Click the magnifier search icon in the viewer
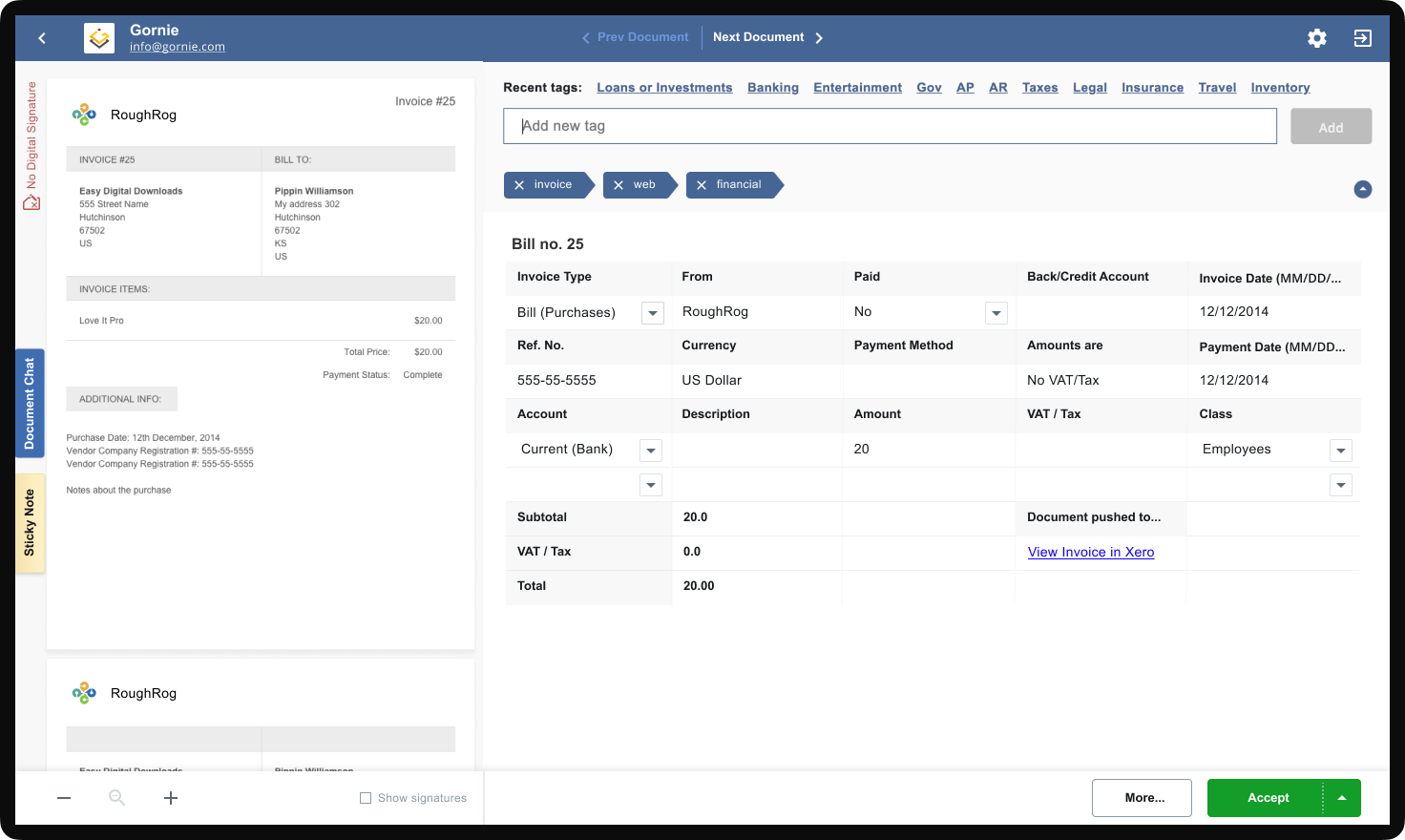1405x840 pixels. [116, 798]
